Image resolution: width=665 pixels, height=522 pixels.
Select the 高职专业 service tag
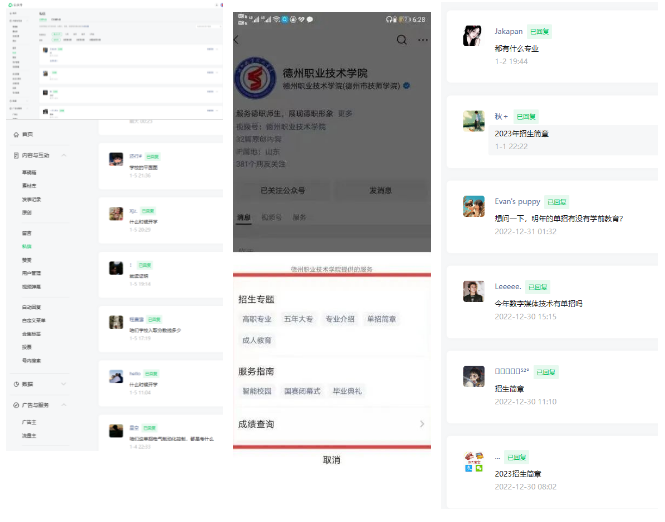pos(257,319)
